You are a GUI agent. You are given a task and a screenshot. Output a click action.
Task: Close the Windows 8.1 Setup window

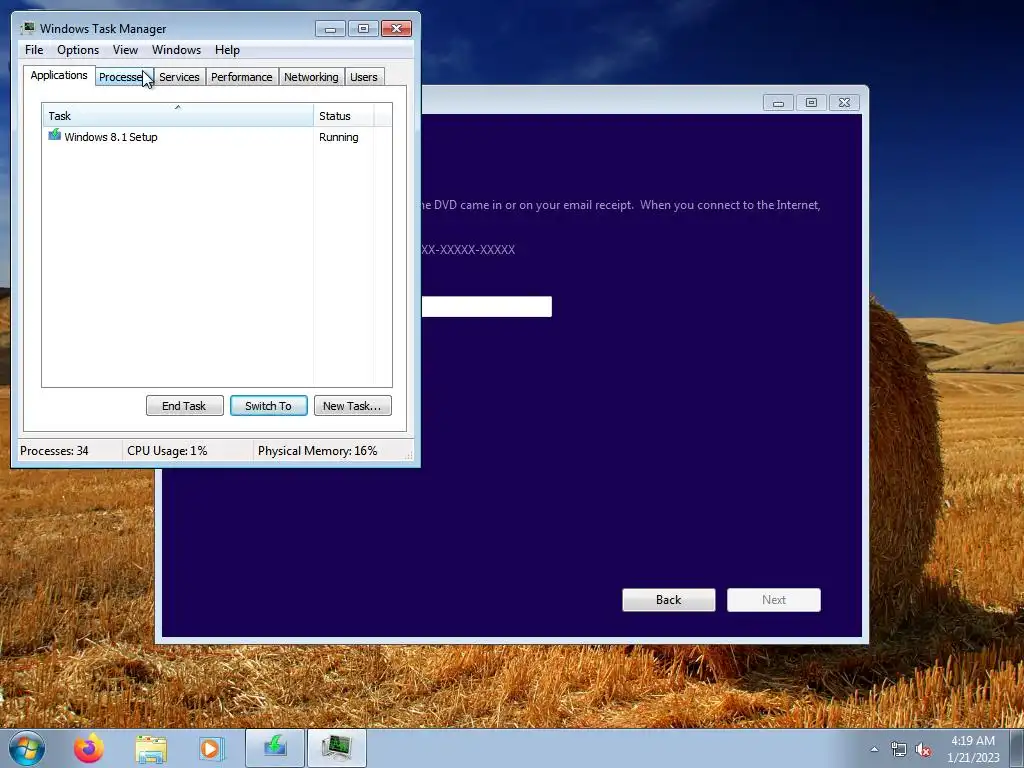pyautogui.click(x=844, y=103)
